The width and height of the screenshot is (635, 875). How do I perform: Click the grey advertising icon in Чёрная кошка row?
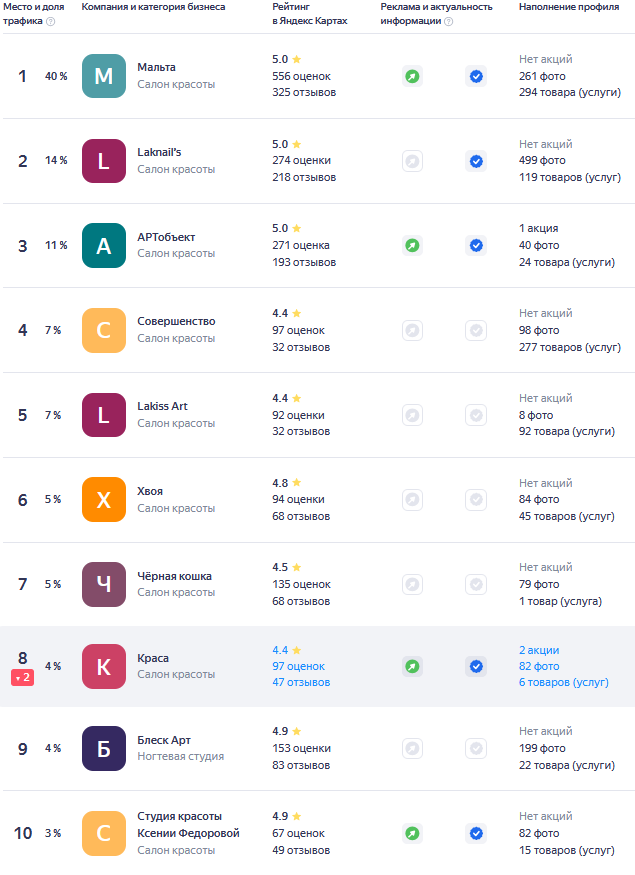click(412, 584)
